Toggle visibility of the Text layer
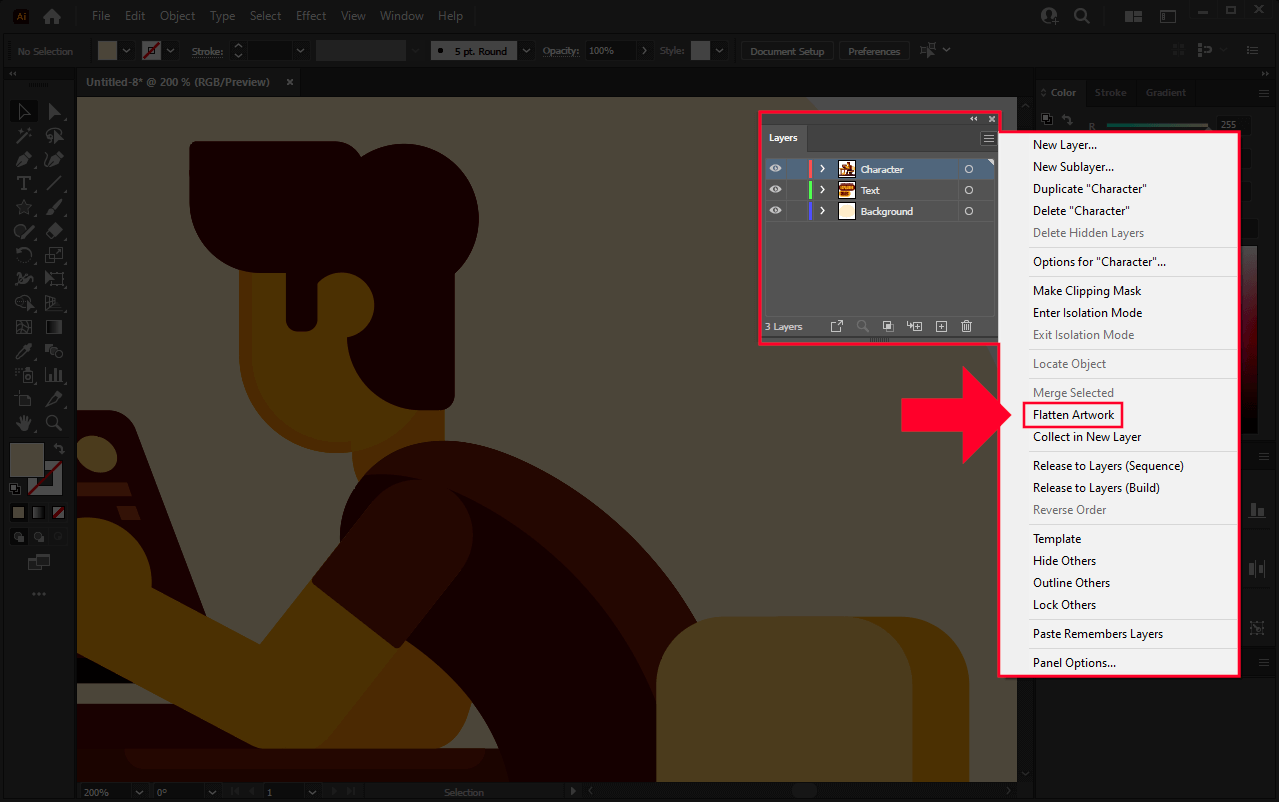 [775, 189]
